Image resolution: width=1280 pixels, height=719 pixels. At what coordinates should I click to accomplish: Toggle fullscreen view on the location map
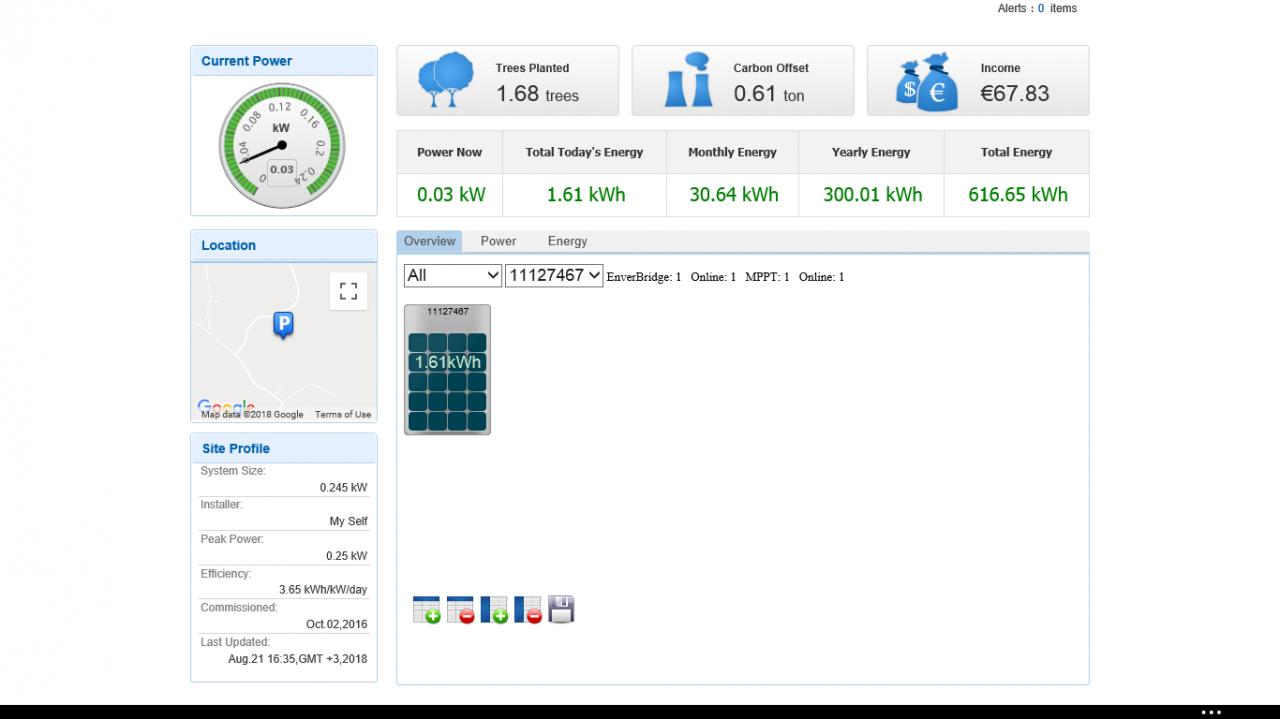pos(348,291)
